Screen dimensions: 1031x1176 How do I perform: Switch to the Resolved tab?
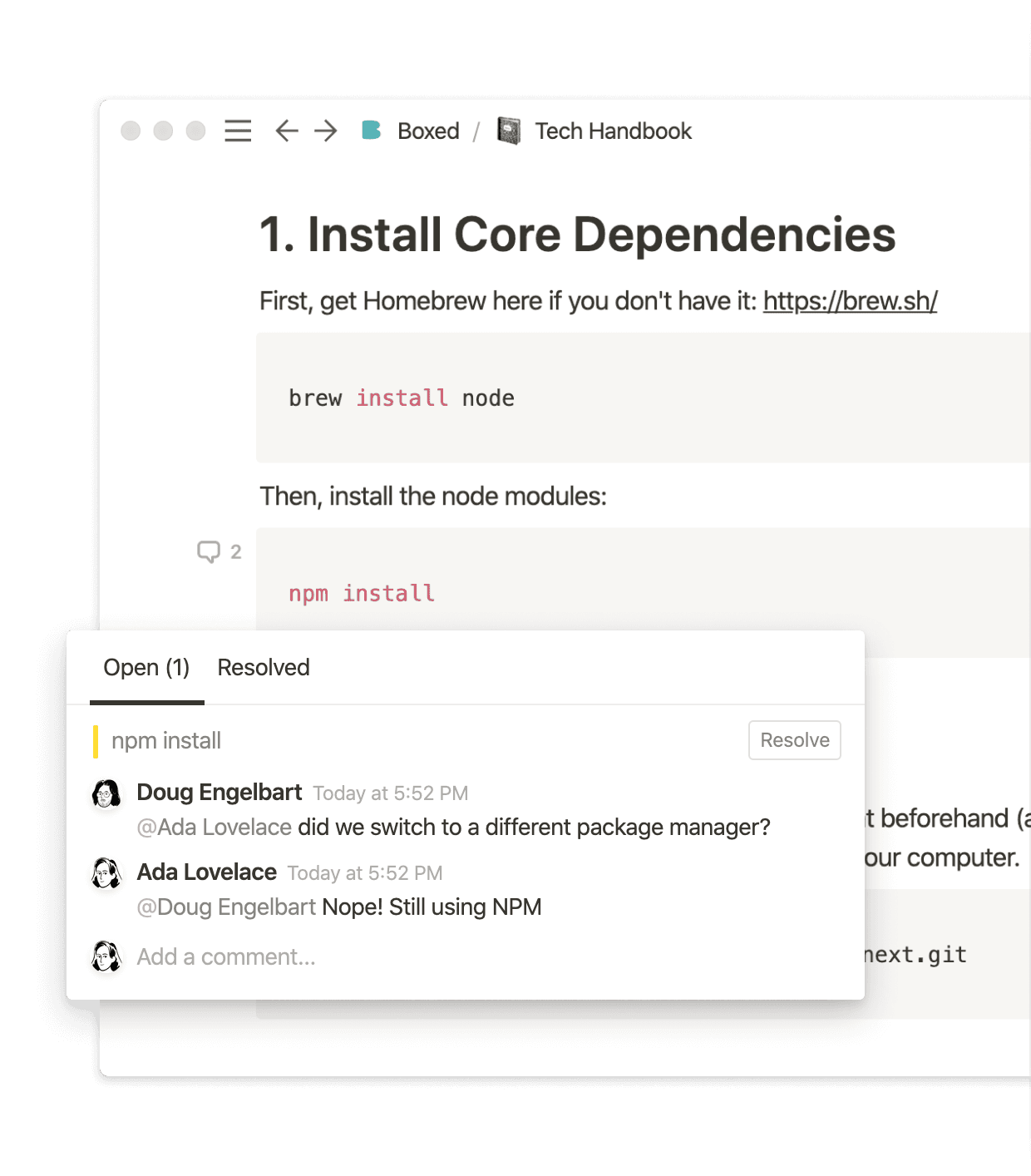(263, 668)
